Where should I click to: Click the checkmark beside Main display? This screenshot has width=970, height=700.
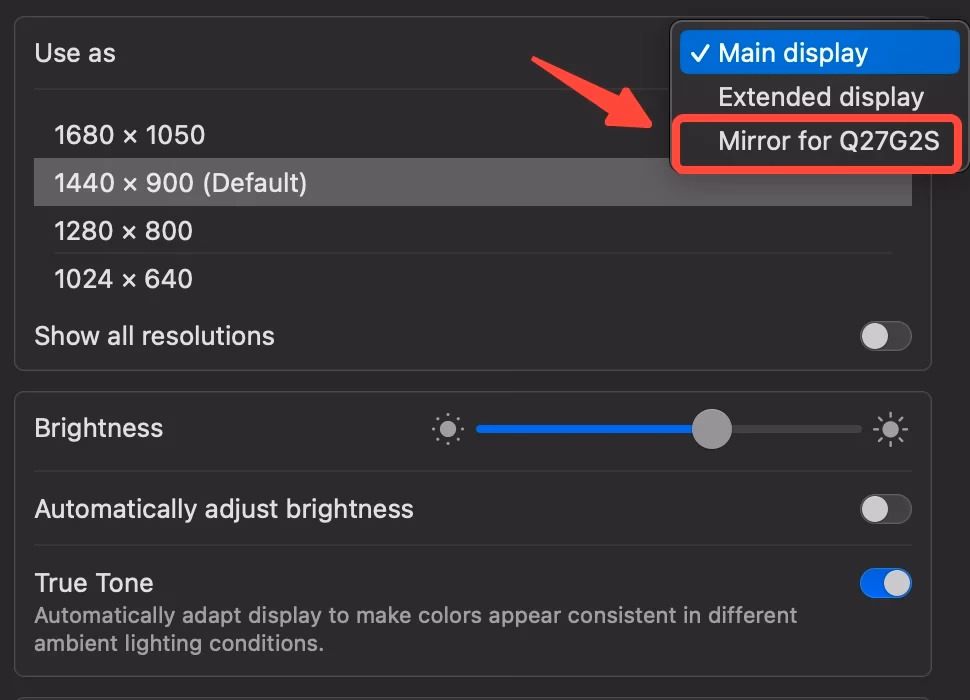coord(703,52)
